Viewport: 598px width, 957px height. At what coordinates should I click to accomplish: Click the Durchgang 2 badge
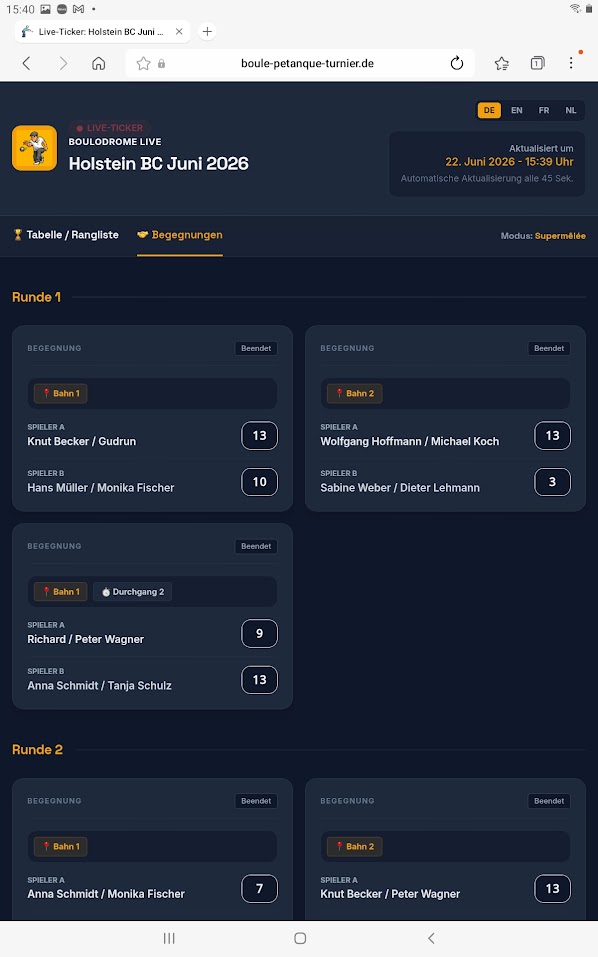[132, 592]
